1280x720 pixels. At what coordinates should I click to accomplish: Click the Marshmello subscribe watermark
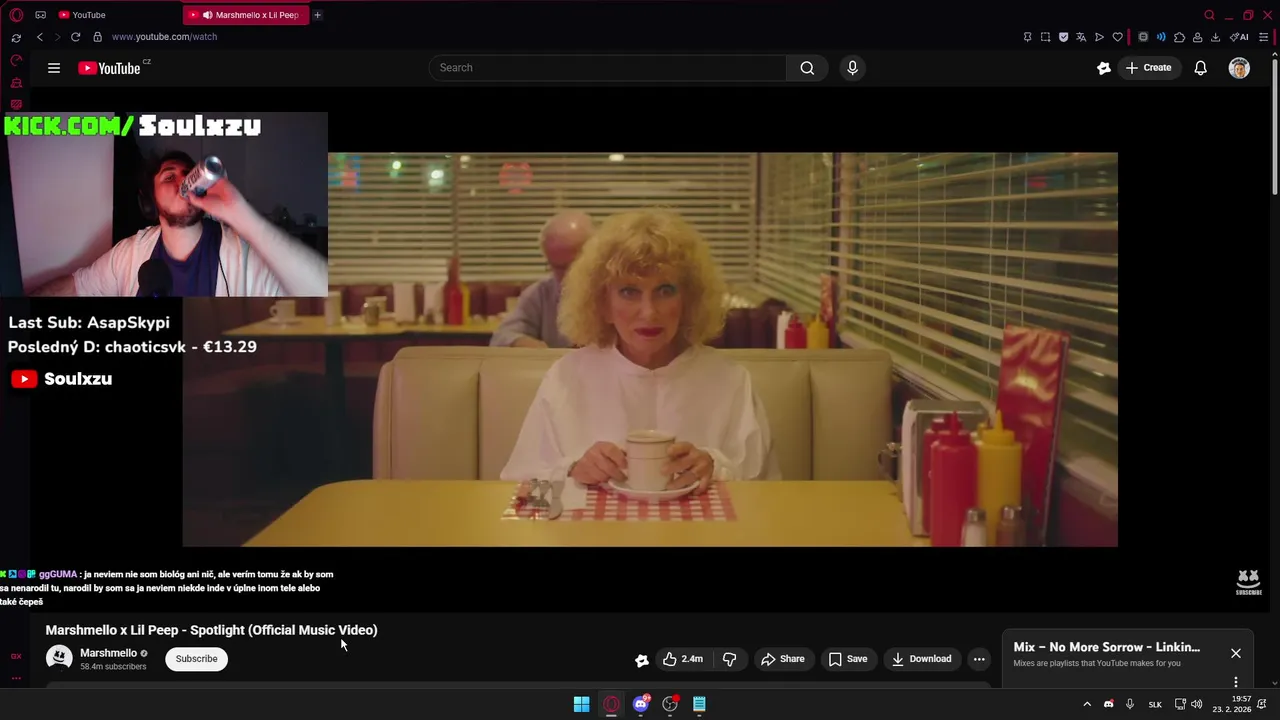pyautogui.click(x=1248, y=582)
